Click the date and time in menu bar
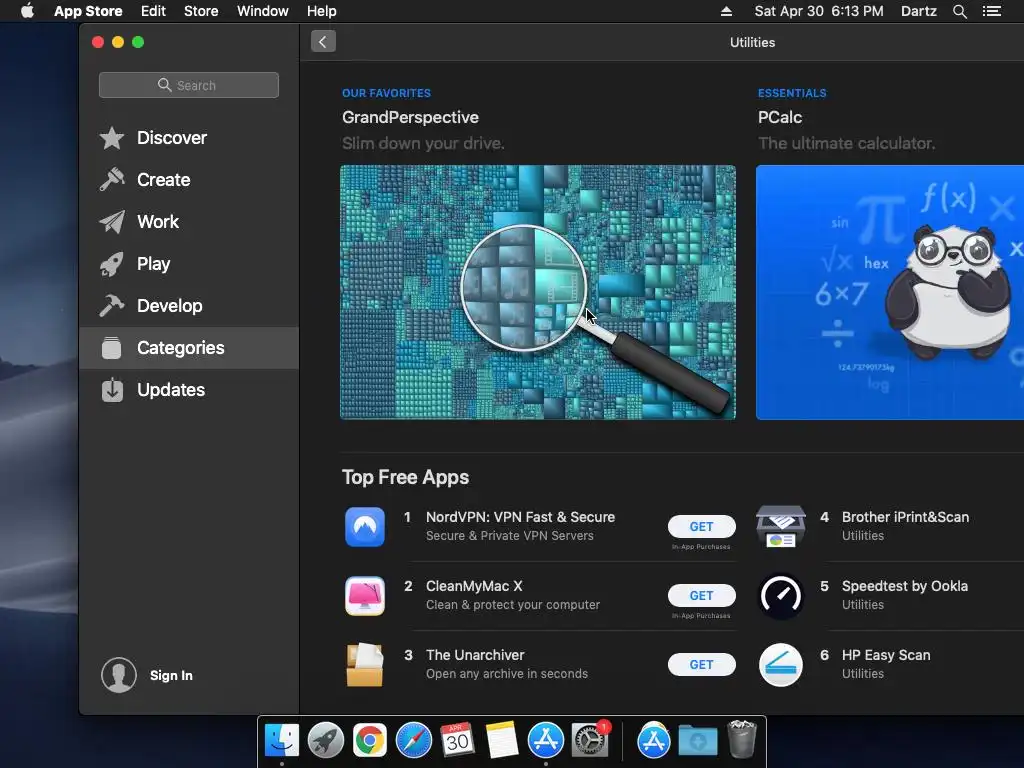 pos(819,11)
